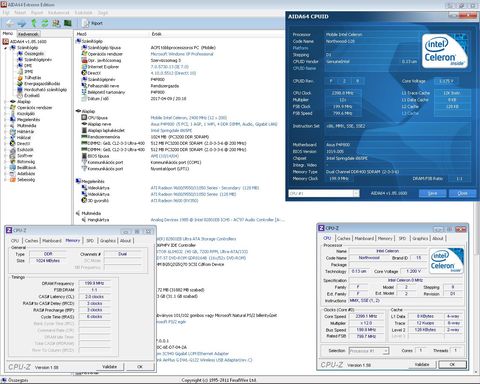480x384 pixels.
Task: Click the green Refresh toolbar icon
Action: [x=45, y=23]
